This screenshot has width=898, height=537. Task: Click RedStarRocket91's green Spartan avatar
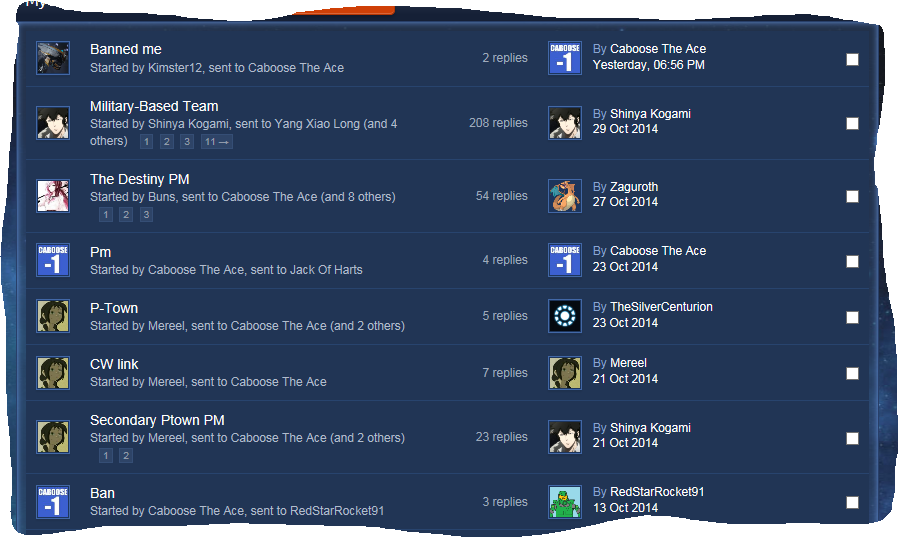point(565,502)
